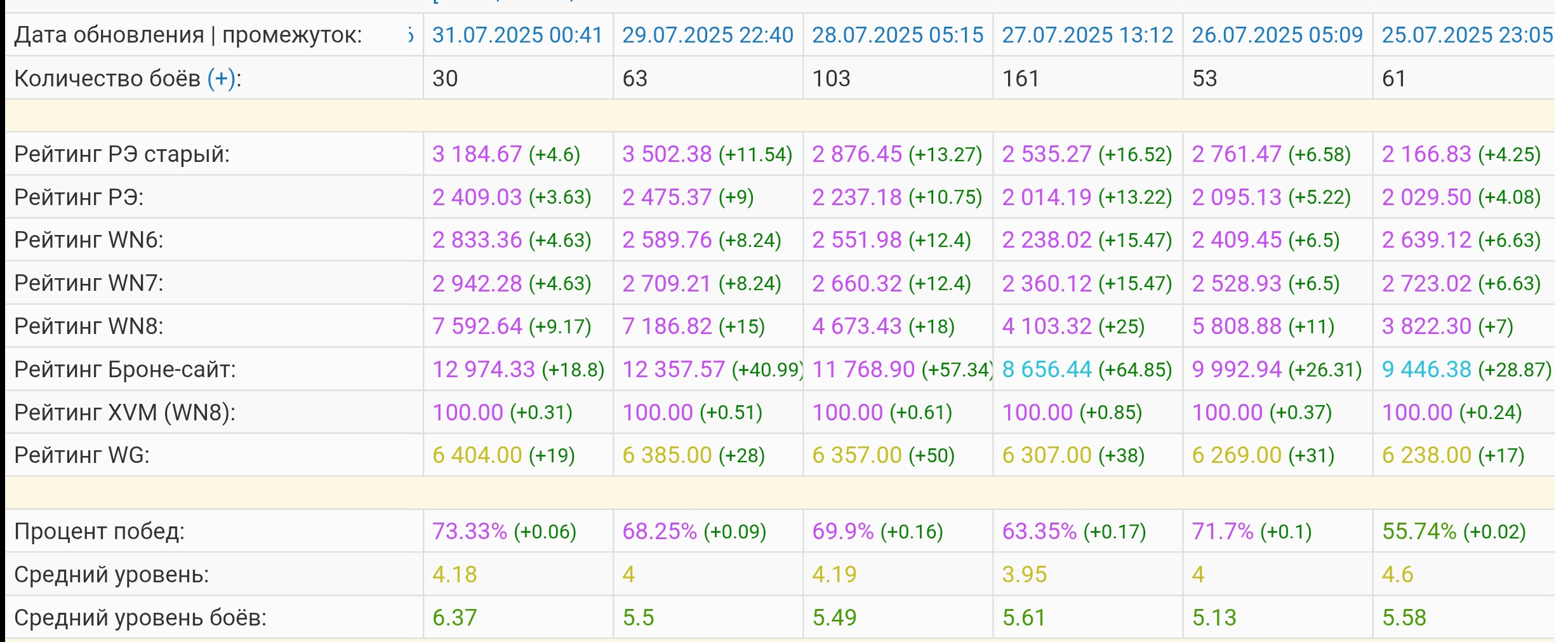Select the Рейтинг РЭ value 2 029.50

(x=1426, y=197)
